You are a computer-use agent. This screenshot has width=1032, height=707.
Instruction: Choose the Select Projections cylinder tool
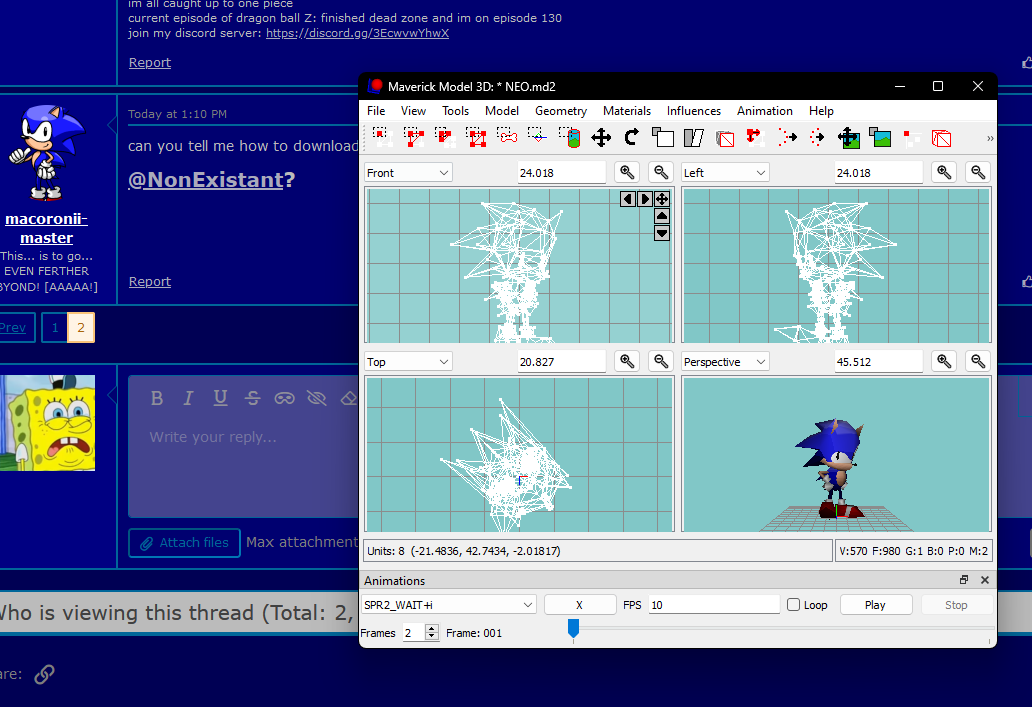(x=569, y=138)
